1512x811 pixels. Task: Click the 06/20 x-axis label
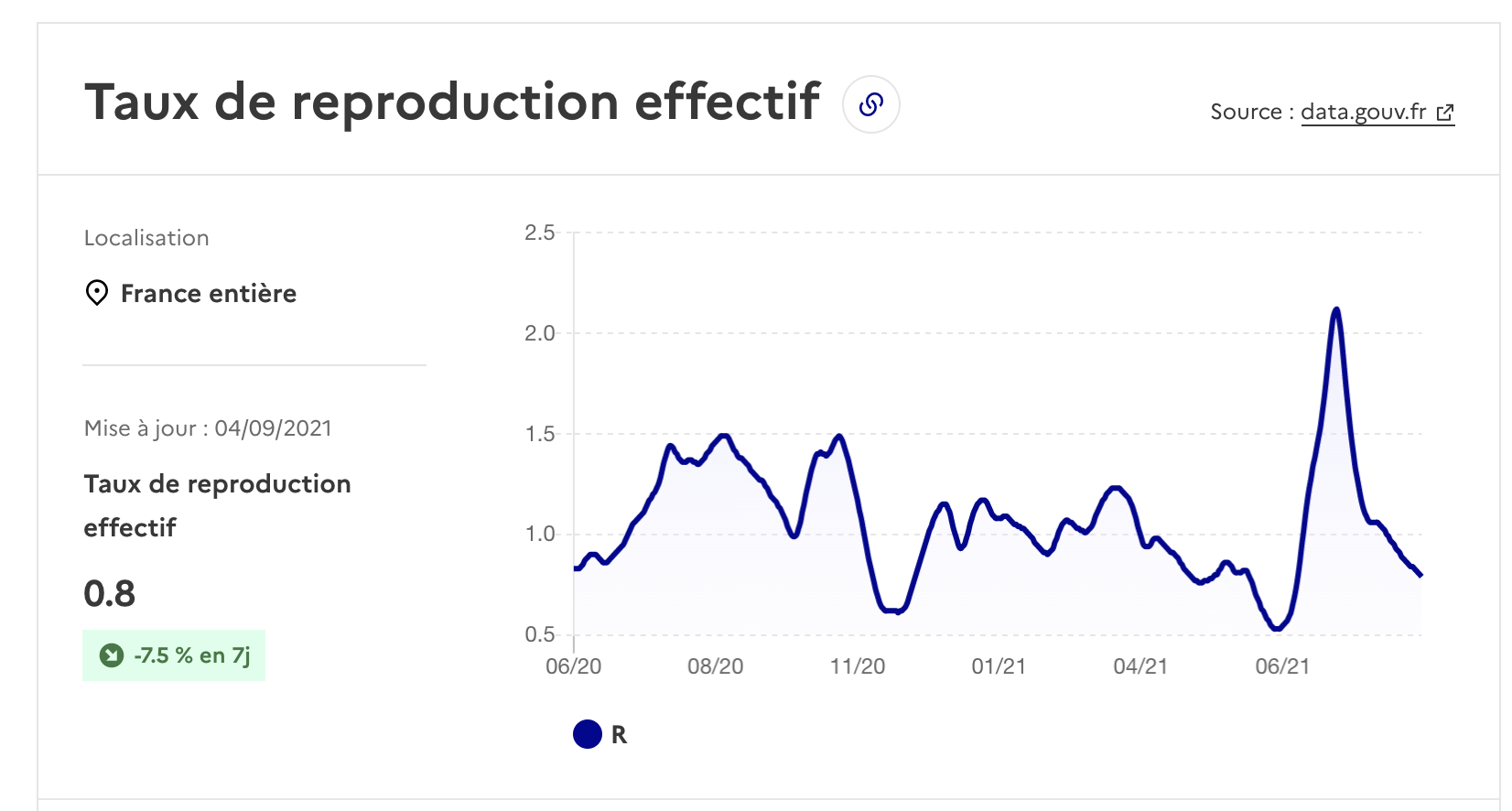(x=574, y=666)
